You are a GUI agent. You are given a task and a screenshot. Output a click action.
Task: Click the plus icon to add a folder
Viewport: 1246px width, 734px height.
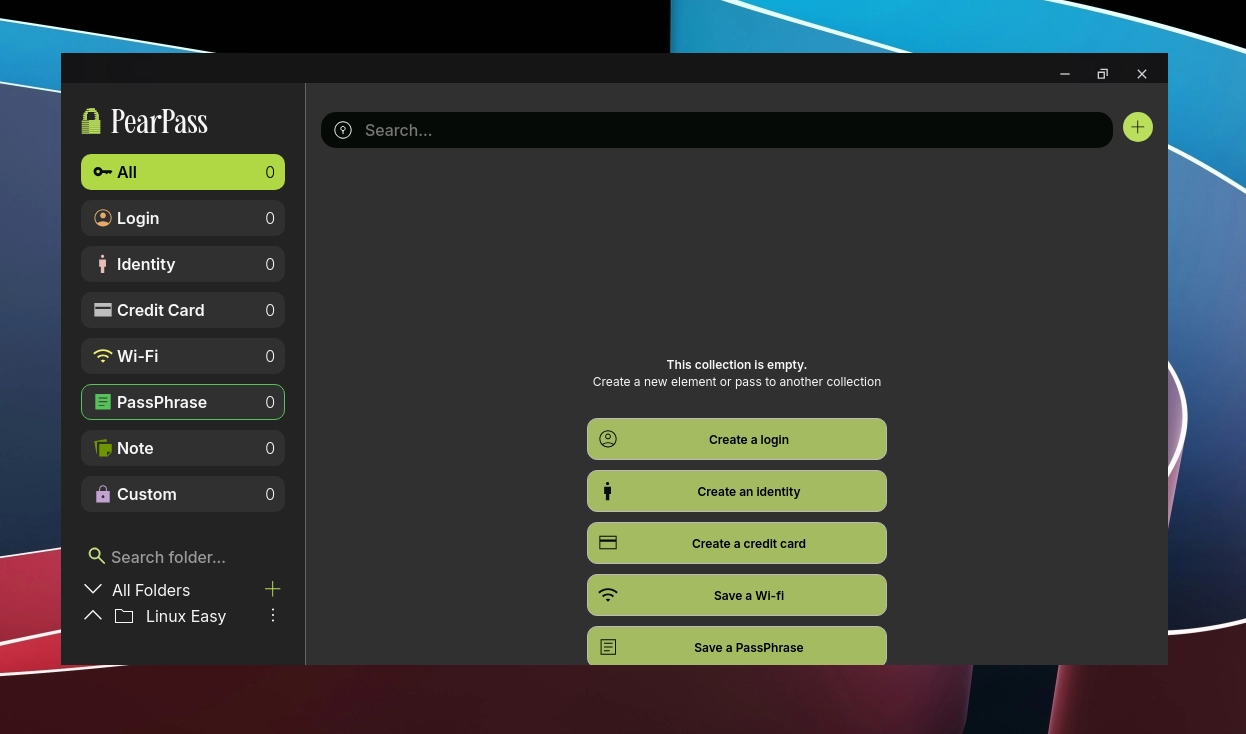click(x=272, y=589)
